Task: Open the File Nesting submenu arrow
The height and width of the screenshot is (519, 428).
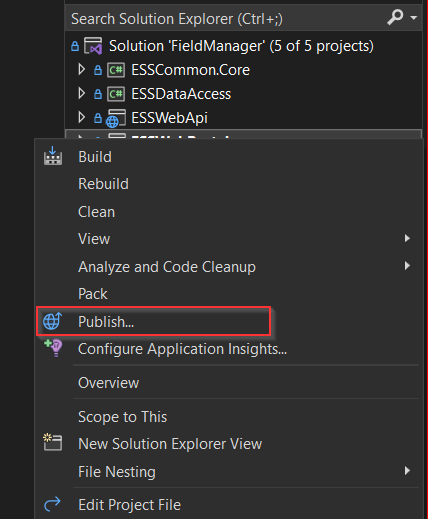Action: coord(407,471)
